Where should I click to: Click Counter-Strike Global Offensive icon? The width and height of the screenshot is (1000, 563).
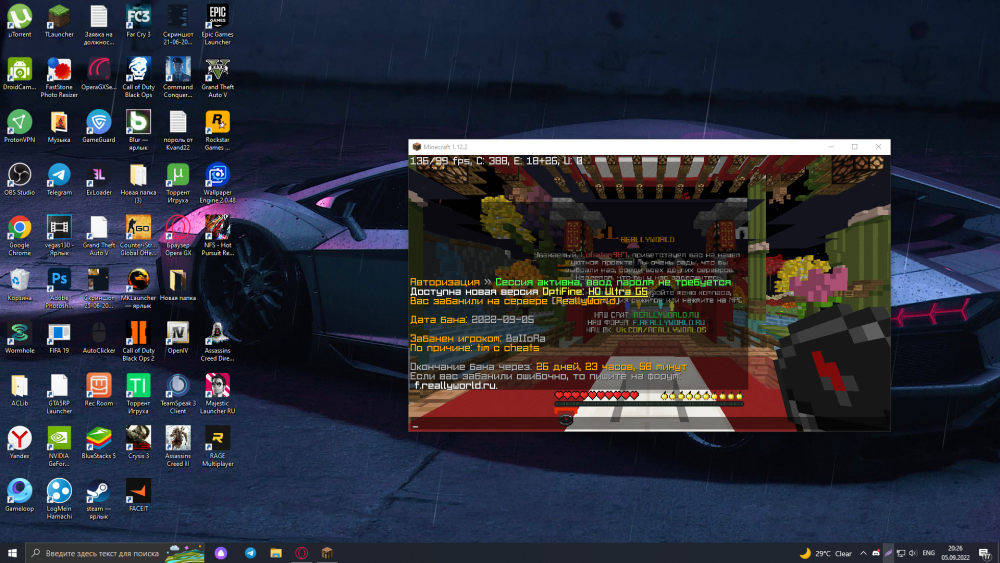pos(138,236)
